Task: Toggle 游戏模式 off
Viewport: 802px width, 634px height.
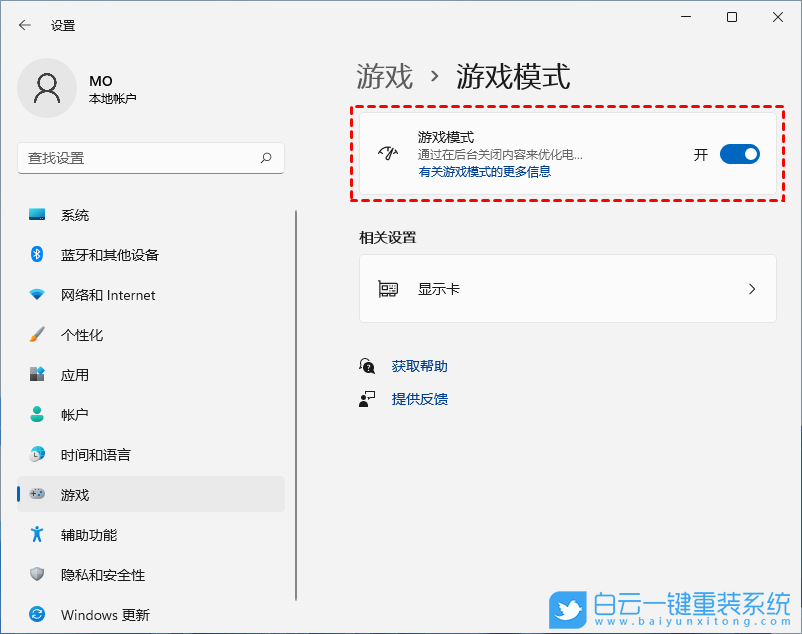Action: tap(740, 154)
